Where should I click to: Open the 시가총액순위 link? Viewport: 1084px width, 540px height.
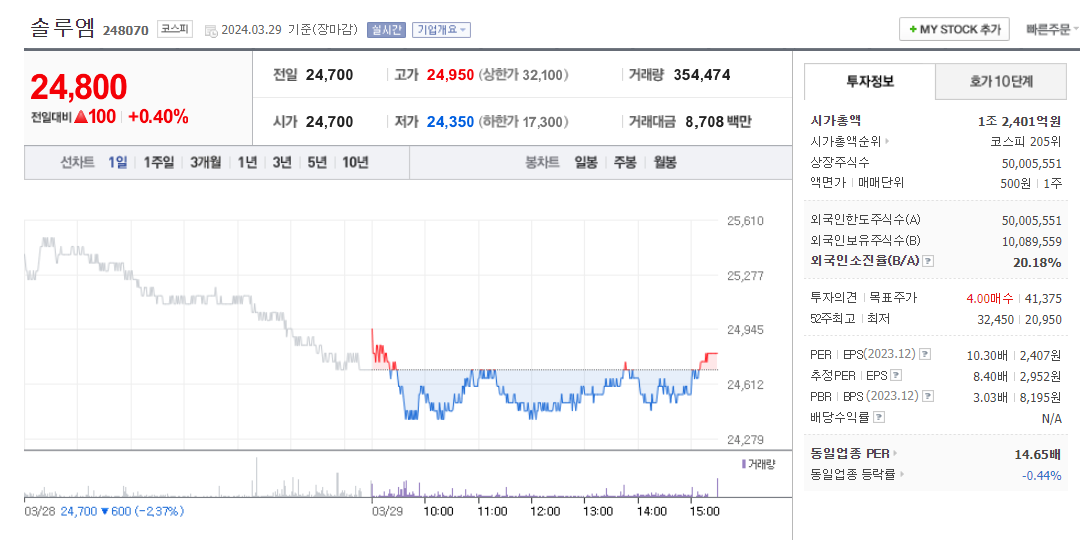(845, 142)
